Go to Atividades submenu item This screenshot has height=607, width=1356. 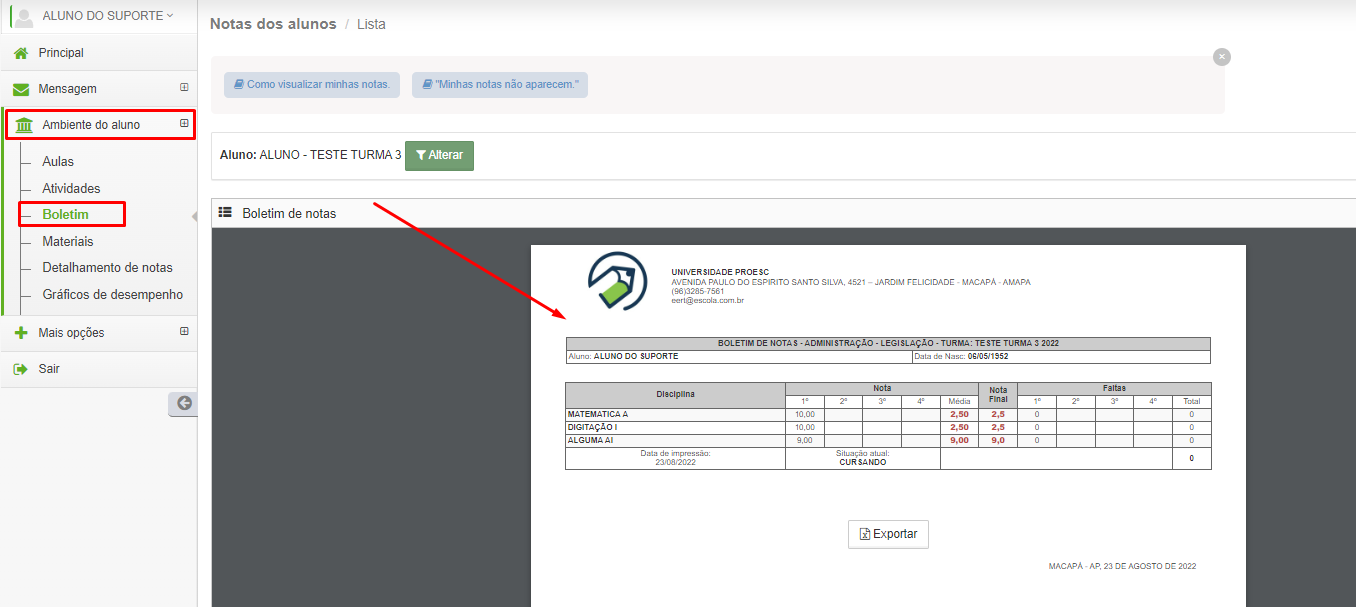71,189
